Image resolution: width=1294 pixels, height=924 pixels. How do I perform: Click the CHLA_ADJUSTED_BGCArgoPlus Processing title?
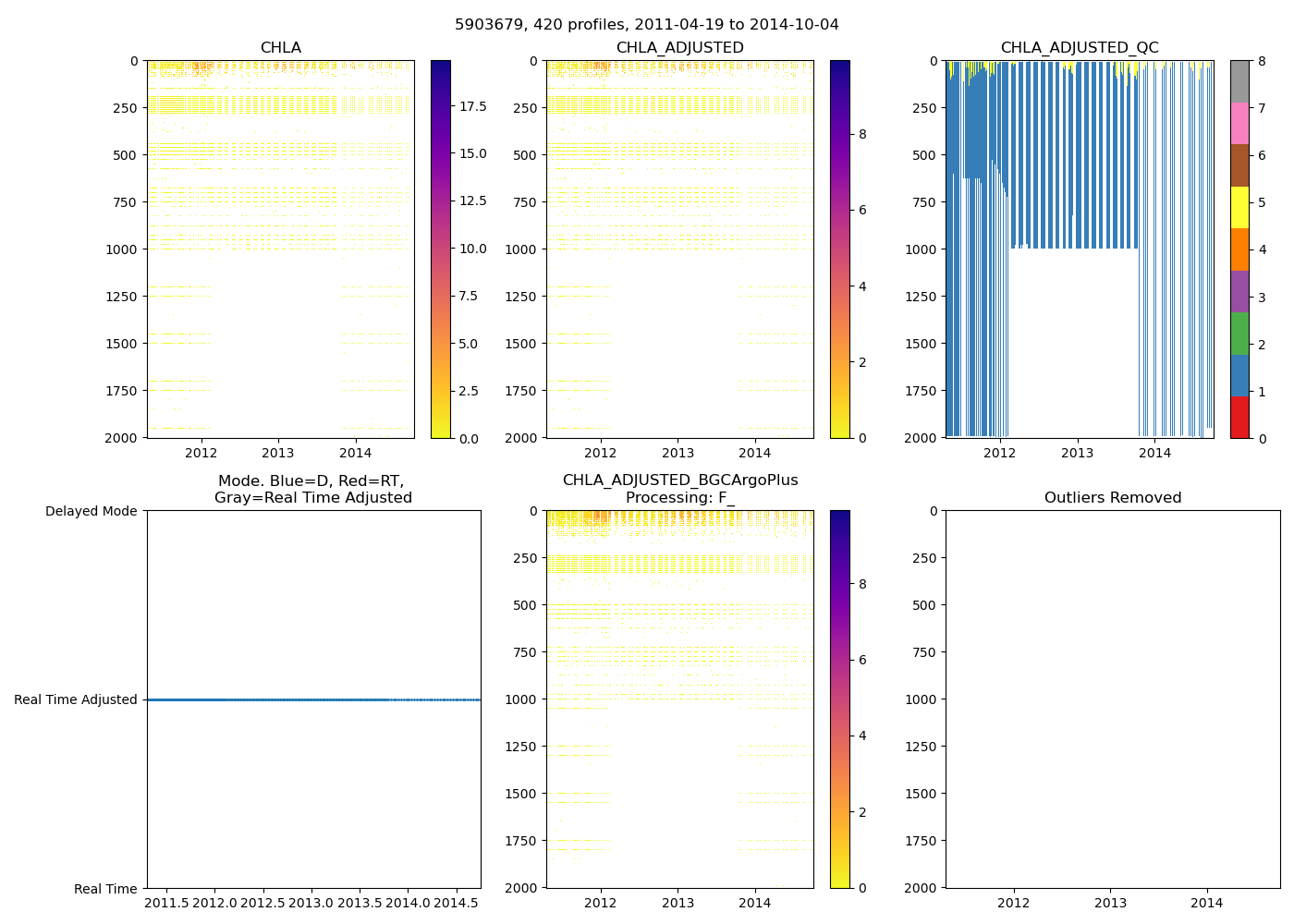[680, 489]
